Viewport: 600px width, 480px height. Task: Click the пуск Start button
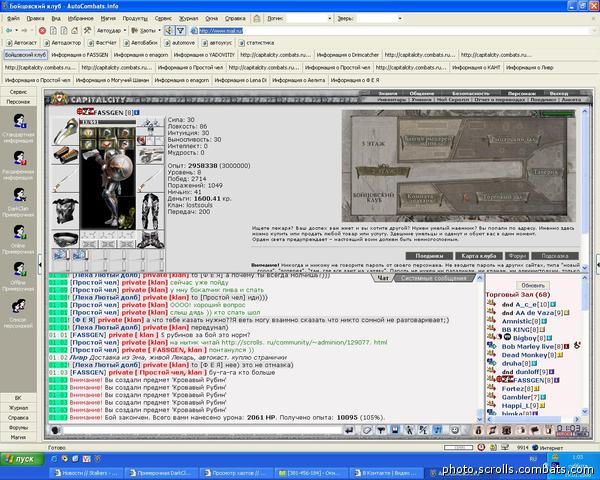point(22,459)
